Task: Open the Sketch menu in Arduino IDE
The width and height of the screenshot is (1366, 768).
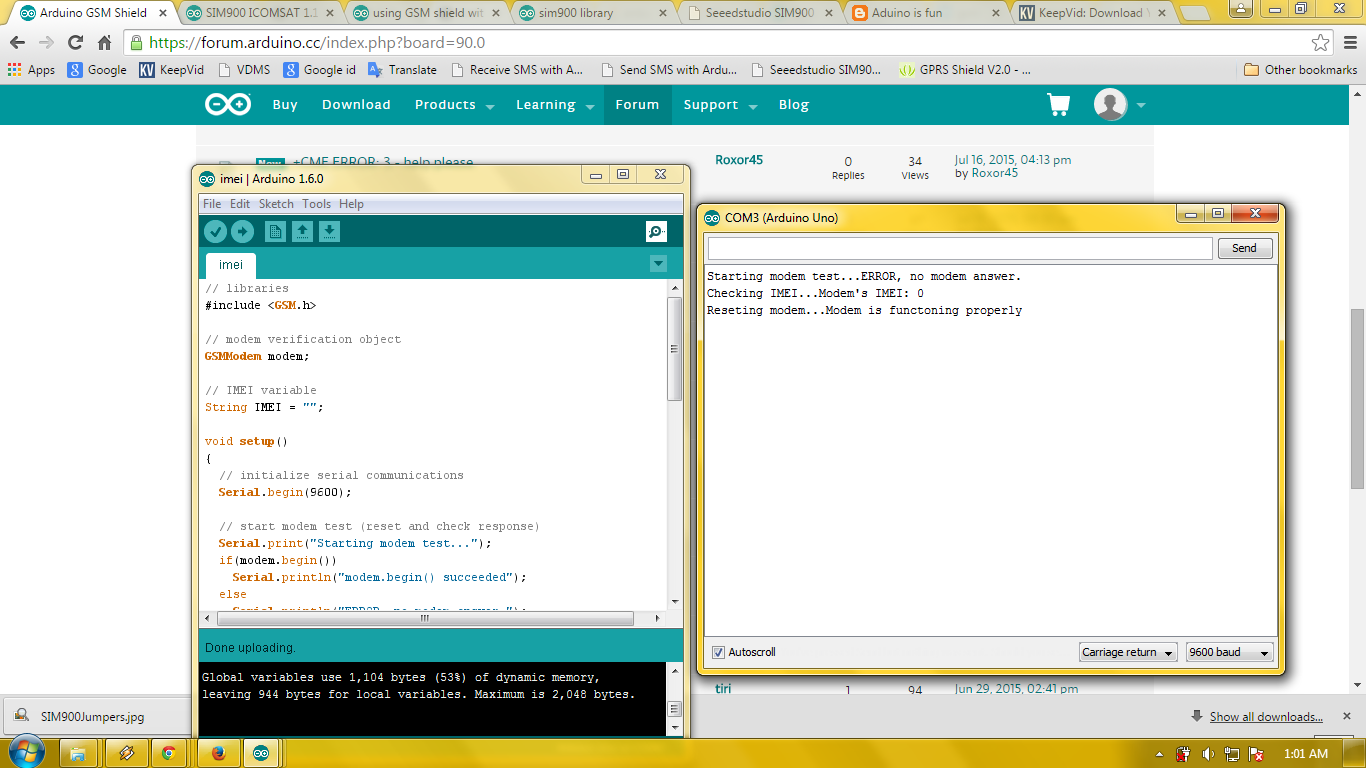Action: click(276, 204)
